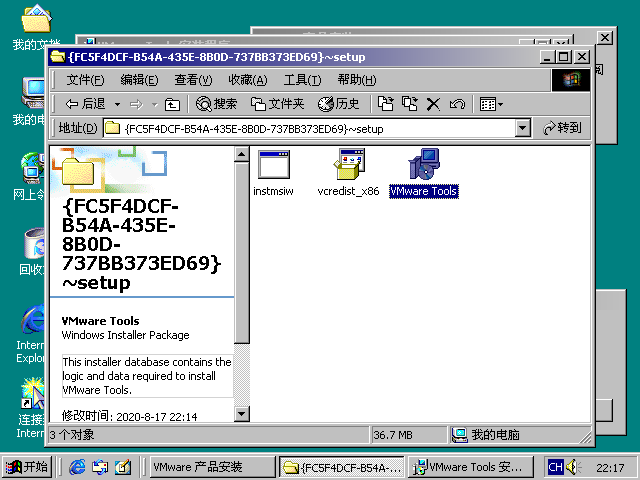Expand the address bar dropdown arrow
Image resolution: width=640 pixels, height=480 pixels.
pos(522,128)
